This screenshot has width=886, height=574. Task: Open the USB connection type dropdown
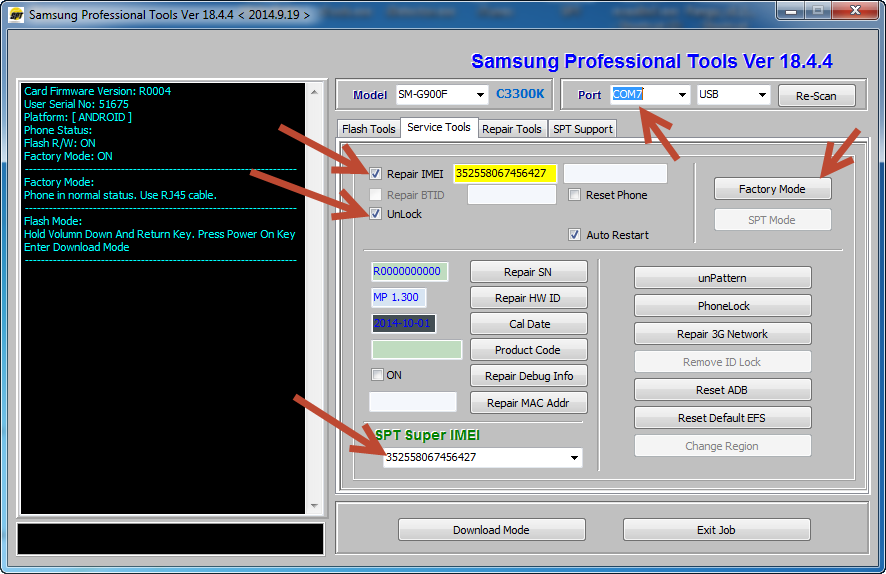(762, 95)
